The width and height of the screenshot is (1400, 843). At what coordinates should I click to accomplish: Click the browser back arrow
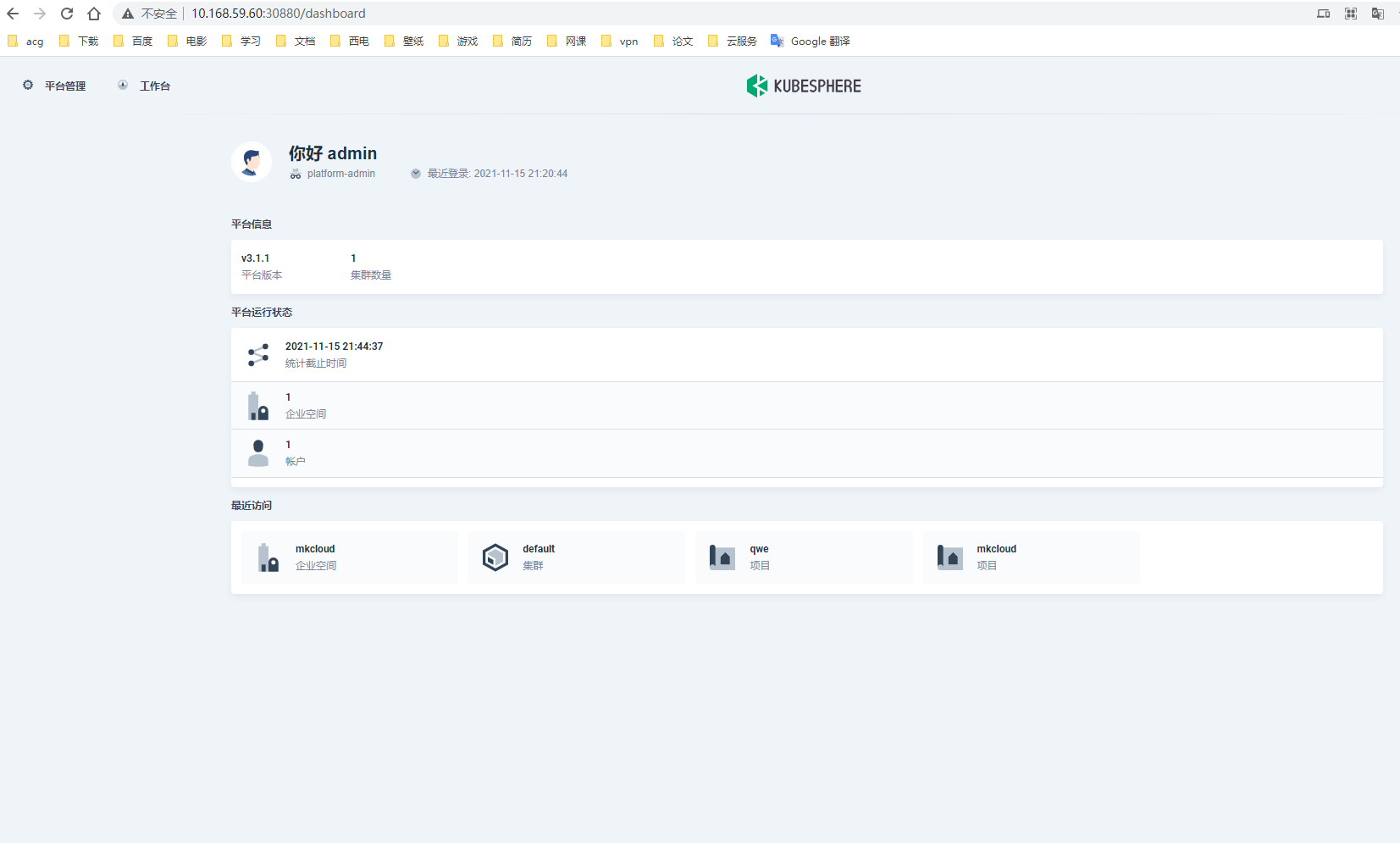pyautogui.click(x=13, y=14)
